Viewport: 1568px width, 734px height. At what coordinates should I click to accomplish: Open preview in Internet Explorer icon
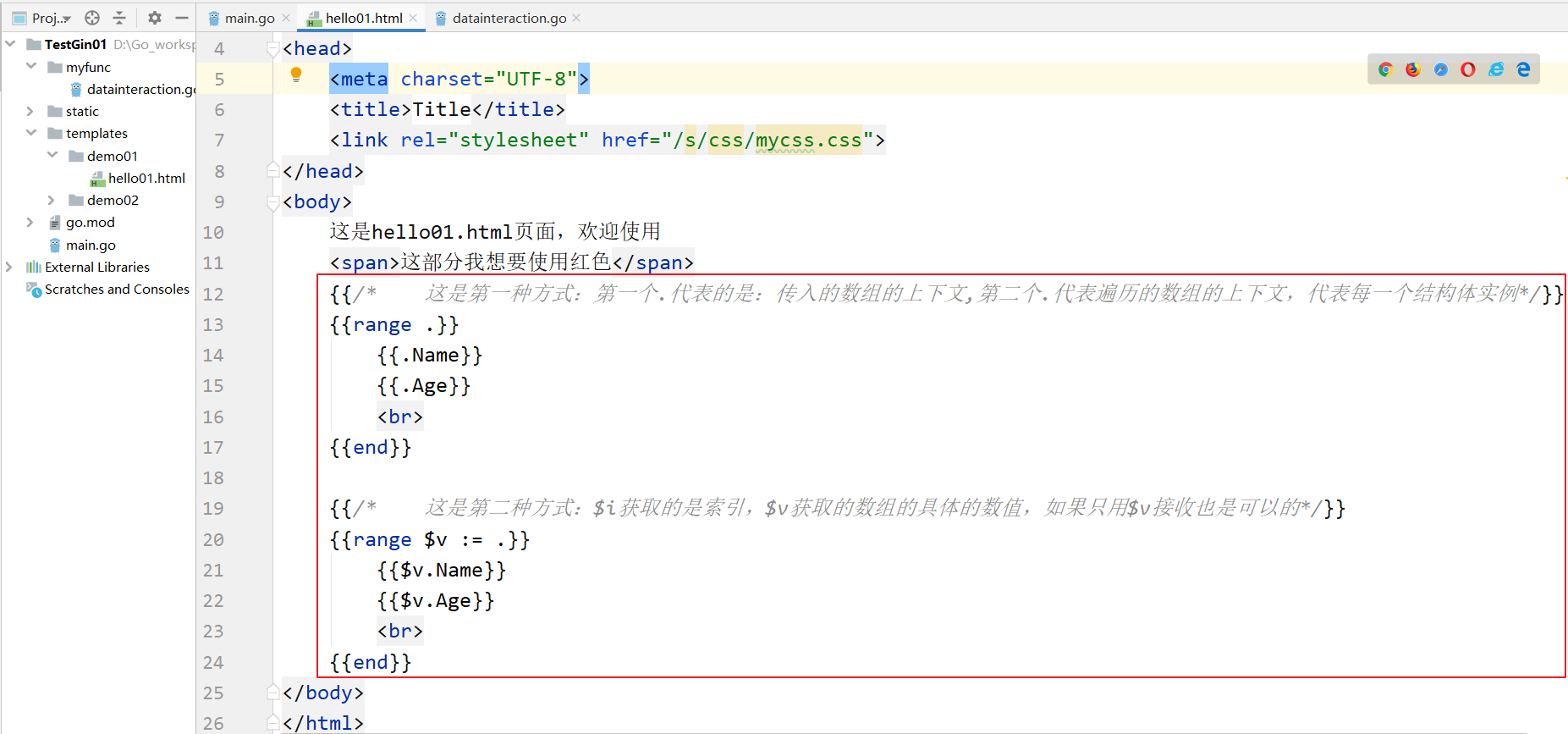point(1496,69)
